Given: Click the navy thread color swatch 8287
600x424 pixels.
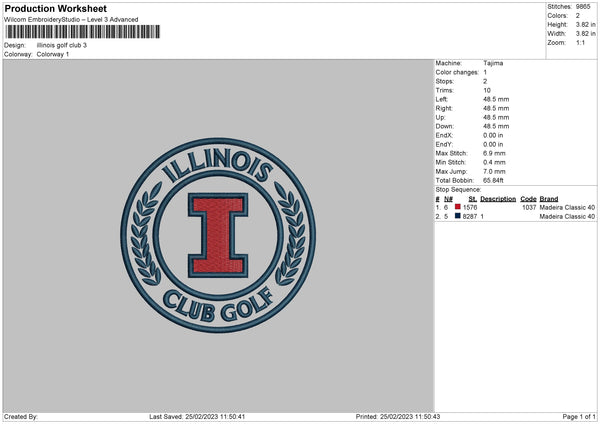Looking at the screenshot, I should [458, 216].
